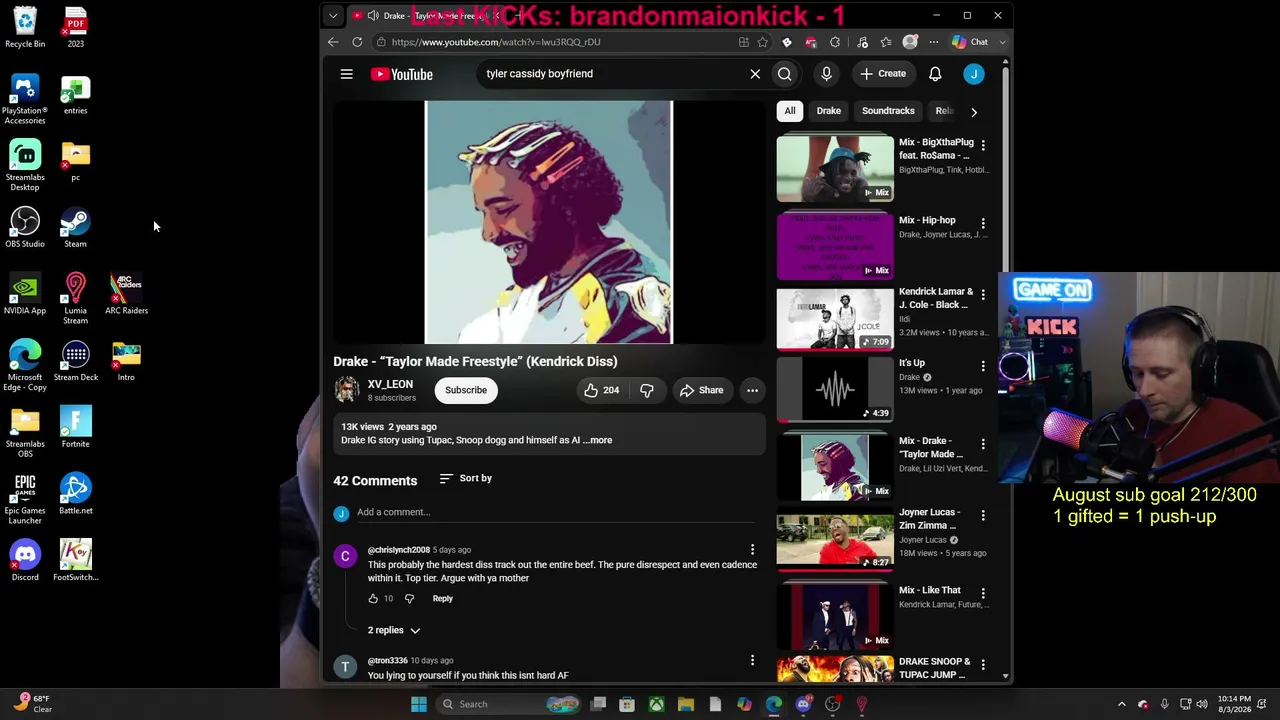The height and width of the screenshot is (720, 1280).
Task: Open options menu for tron3336's comment
Action: 752,660
